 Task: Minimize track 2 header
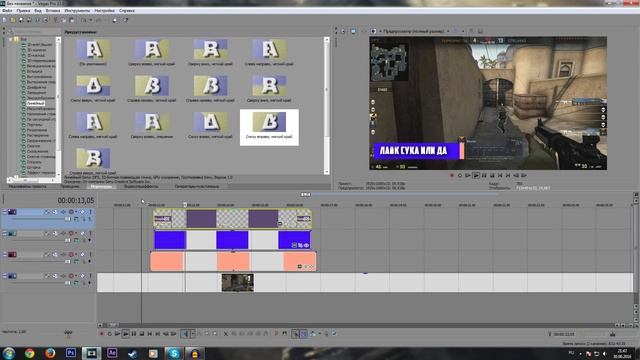point(4,233)
